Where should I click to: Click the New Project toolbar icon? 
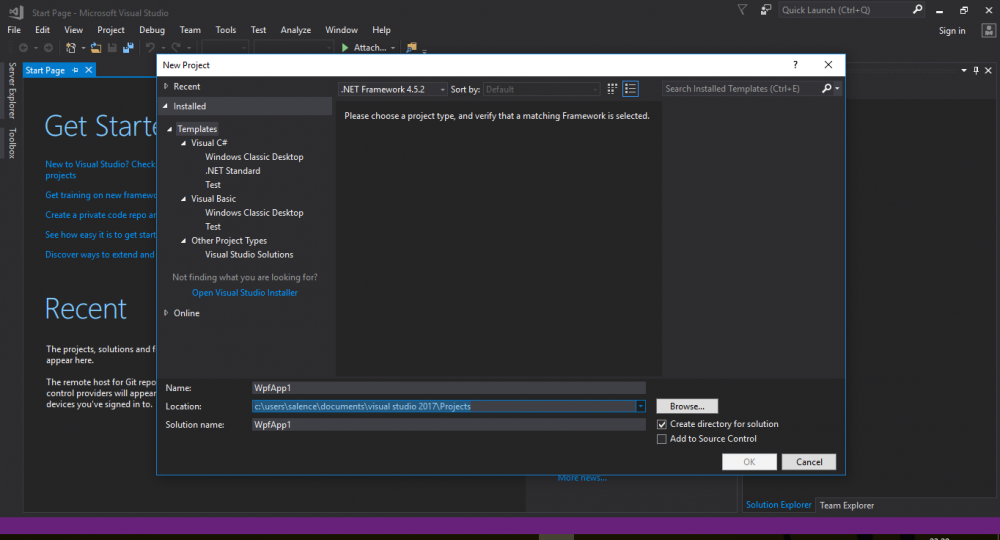71,48
